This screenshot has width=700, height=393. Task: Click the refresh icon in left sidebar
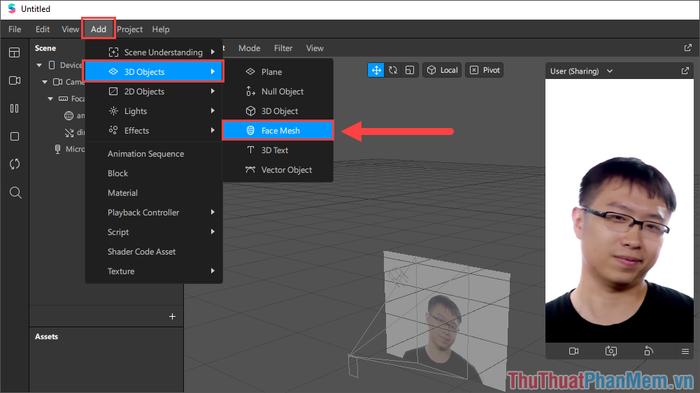(x=14, y=164)
